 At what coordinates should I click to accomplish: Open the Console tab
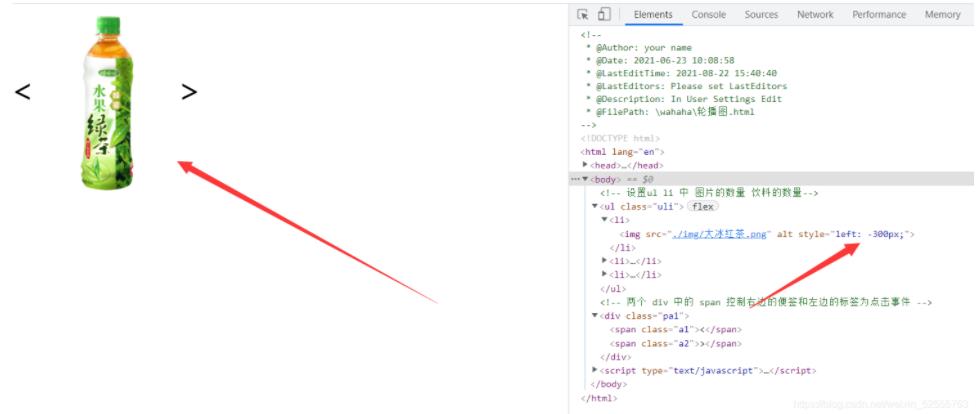[709, 15]
